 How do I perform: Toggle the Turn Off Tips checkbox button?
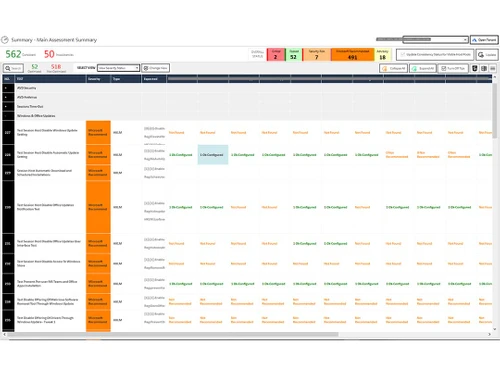[x=453, y=68]
